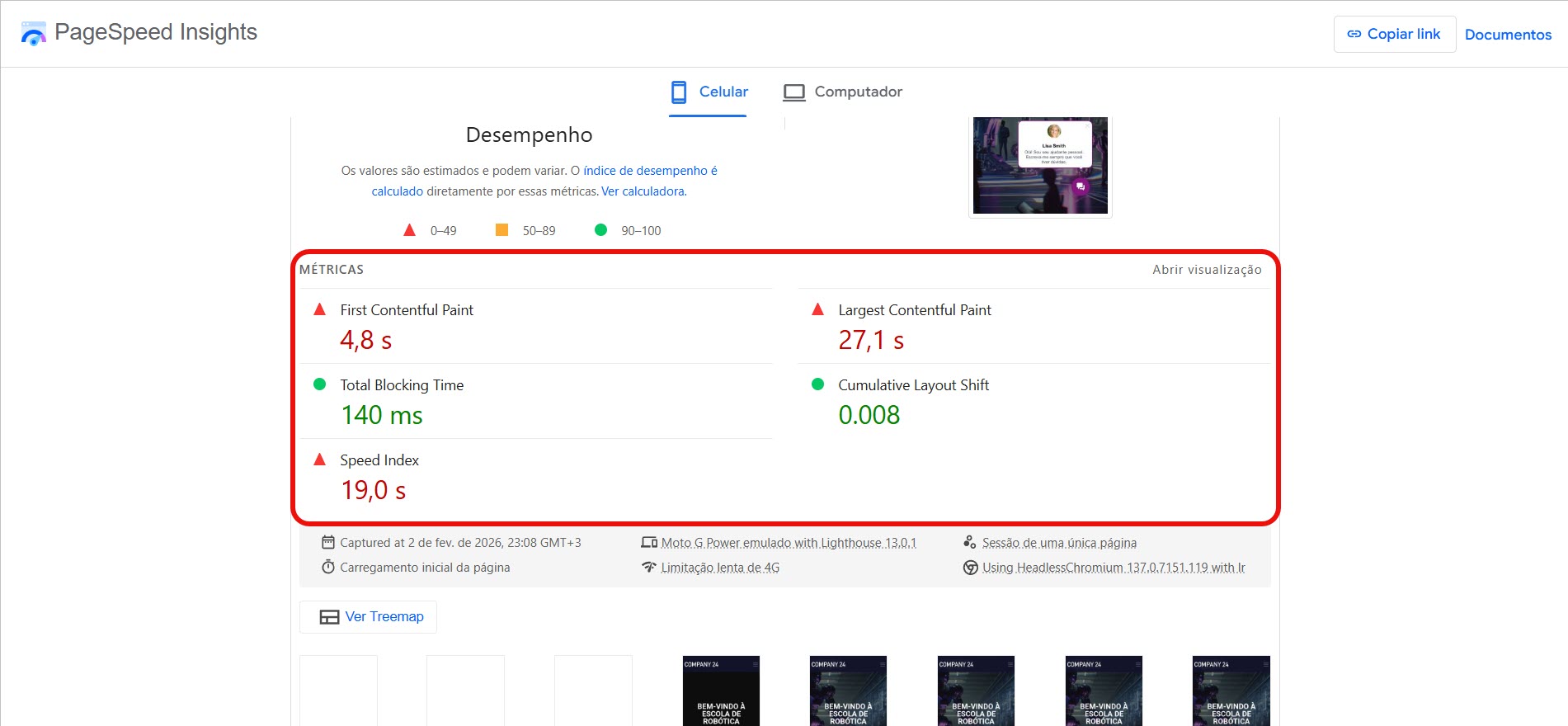
Task: Click the Chrome icon beside Using HeadlessChromium
Action: pos(970,568)
